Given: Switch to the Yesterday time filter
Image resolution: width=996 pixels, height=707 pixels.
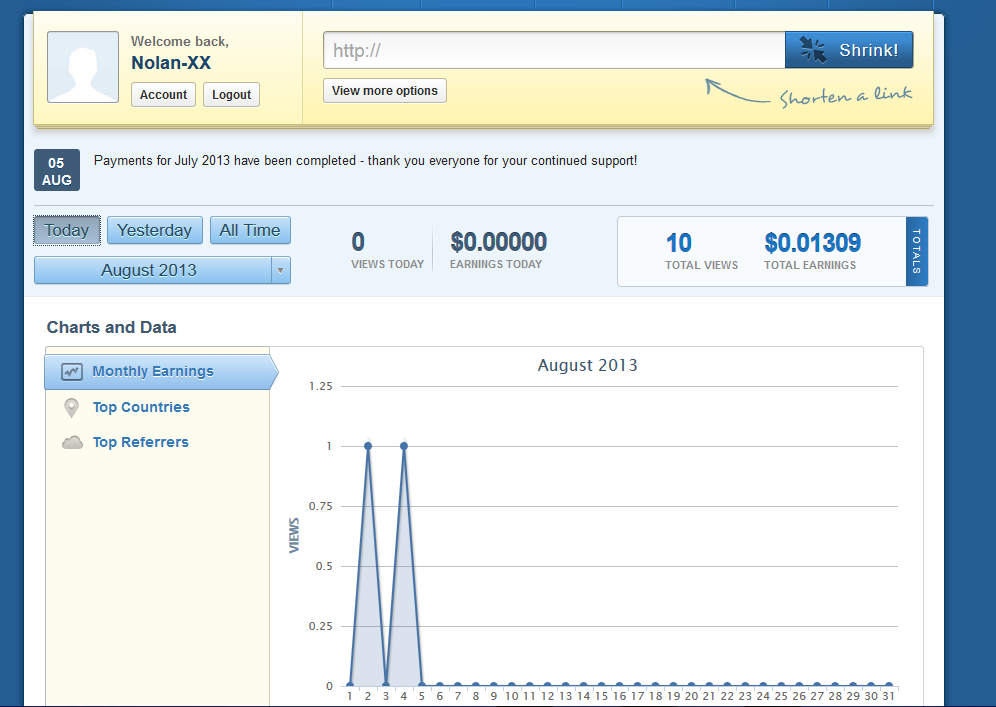Looking at the screenshot, I should pyautogui.click(x=154, y=230).
